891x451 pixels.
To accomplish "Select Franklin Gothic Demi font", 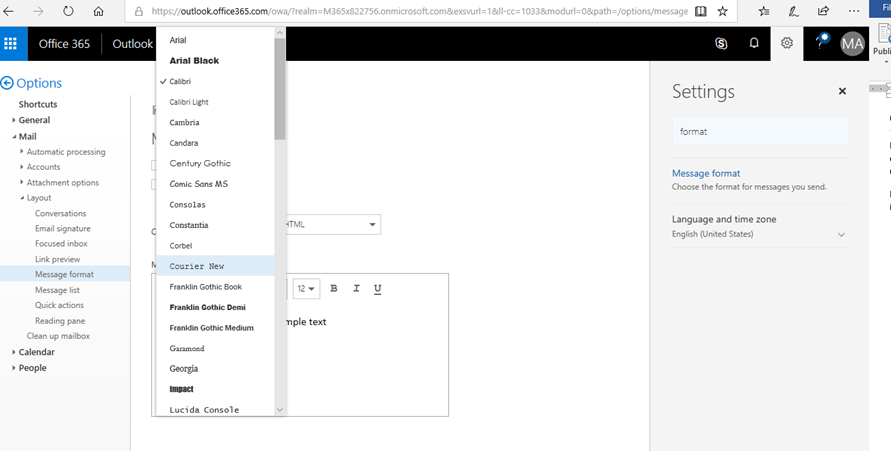I will [215, 307].
